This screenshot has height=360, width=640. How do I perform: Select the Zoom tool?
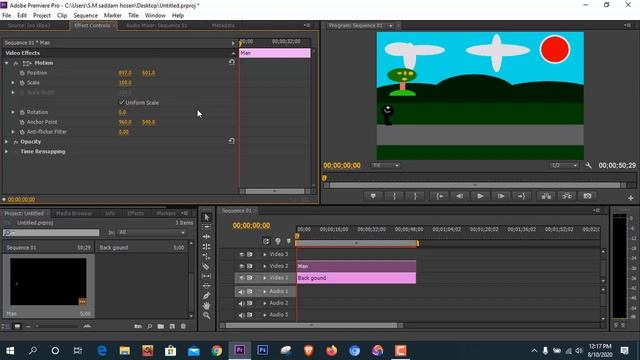207,315
